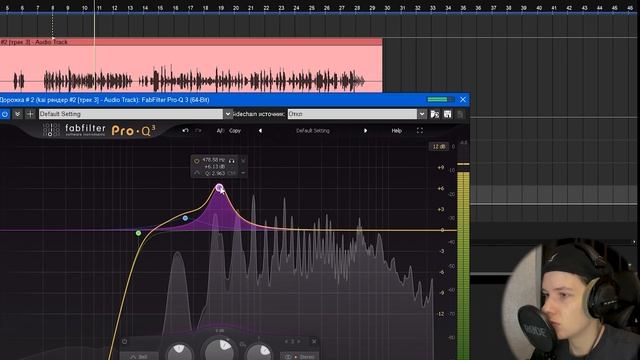Open the Stereo placement dropdown
This screenshot has width=640, height=360.
tap(300, 356)
